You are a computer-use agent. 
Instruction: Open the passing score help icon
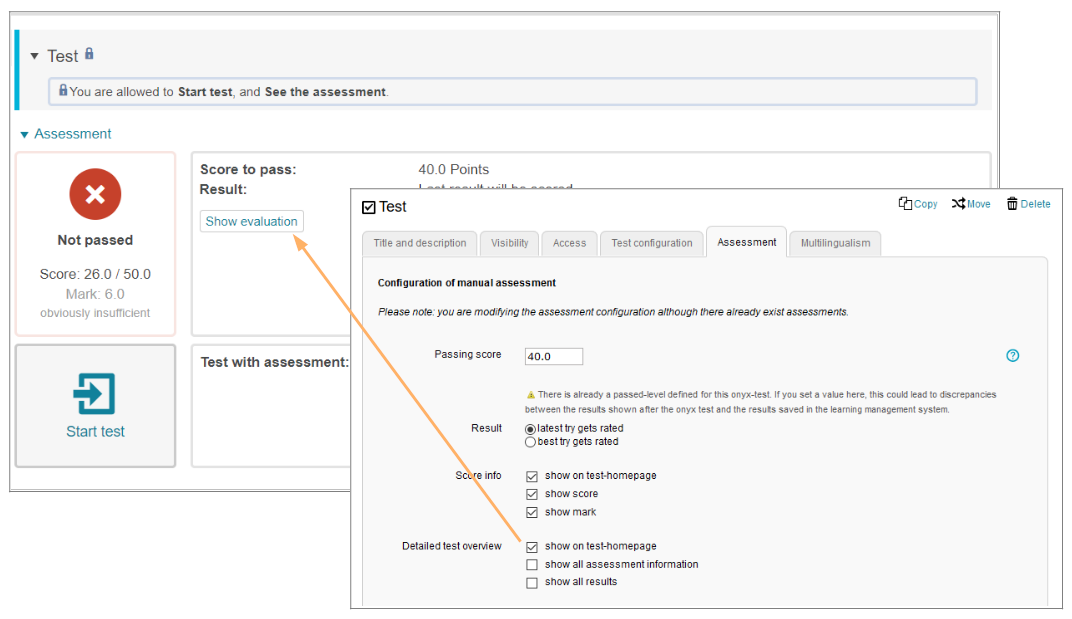1012,356
